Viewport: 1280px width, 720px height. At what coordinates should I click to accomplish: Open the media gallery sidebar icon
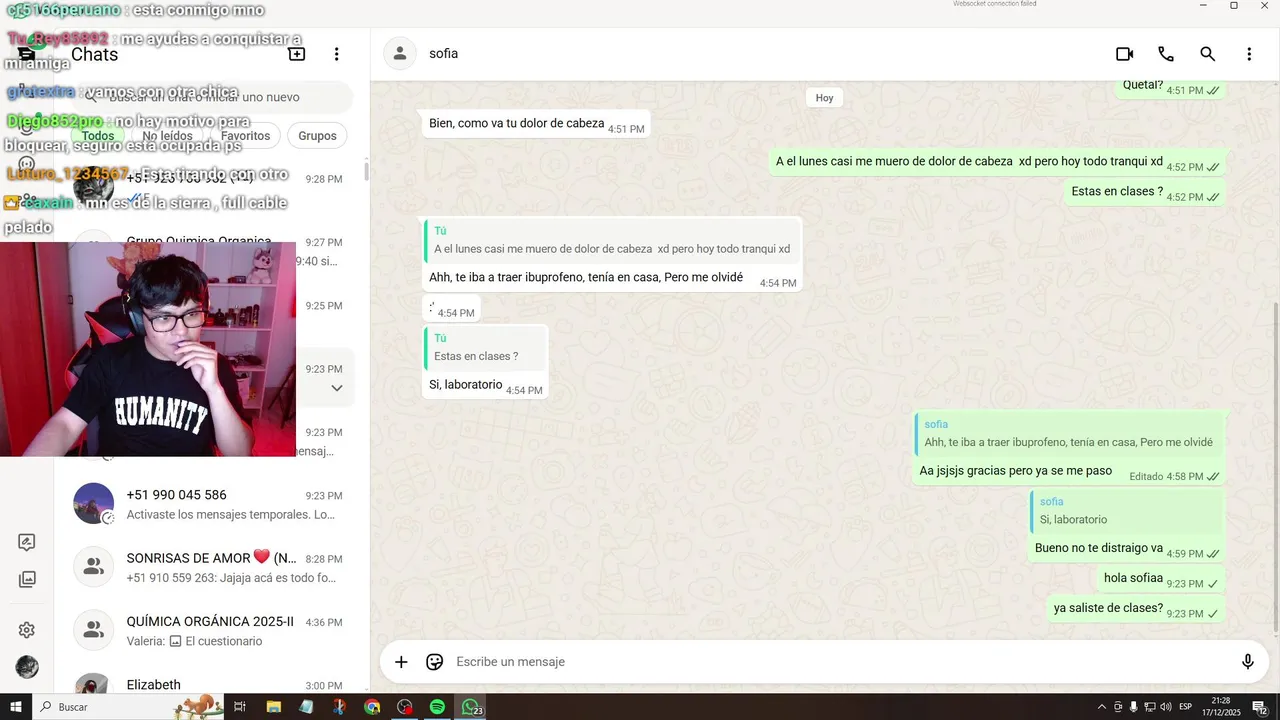[x=27, y=579]
